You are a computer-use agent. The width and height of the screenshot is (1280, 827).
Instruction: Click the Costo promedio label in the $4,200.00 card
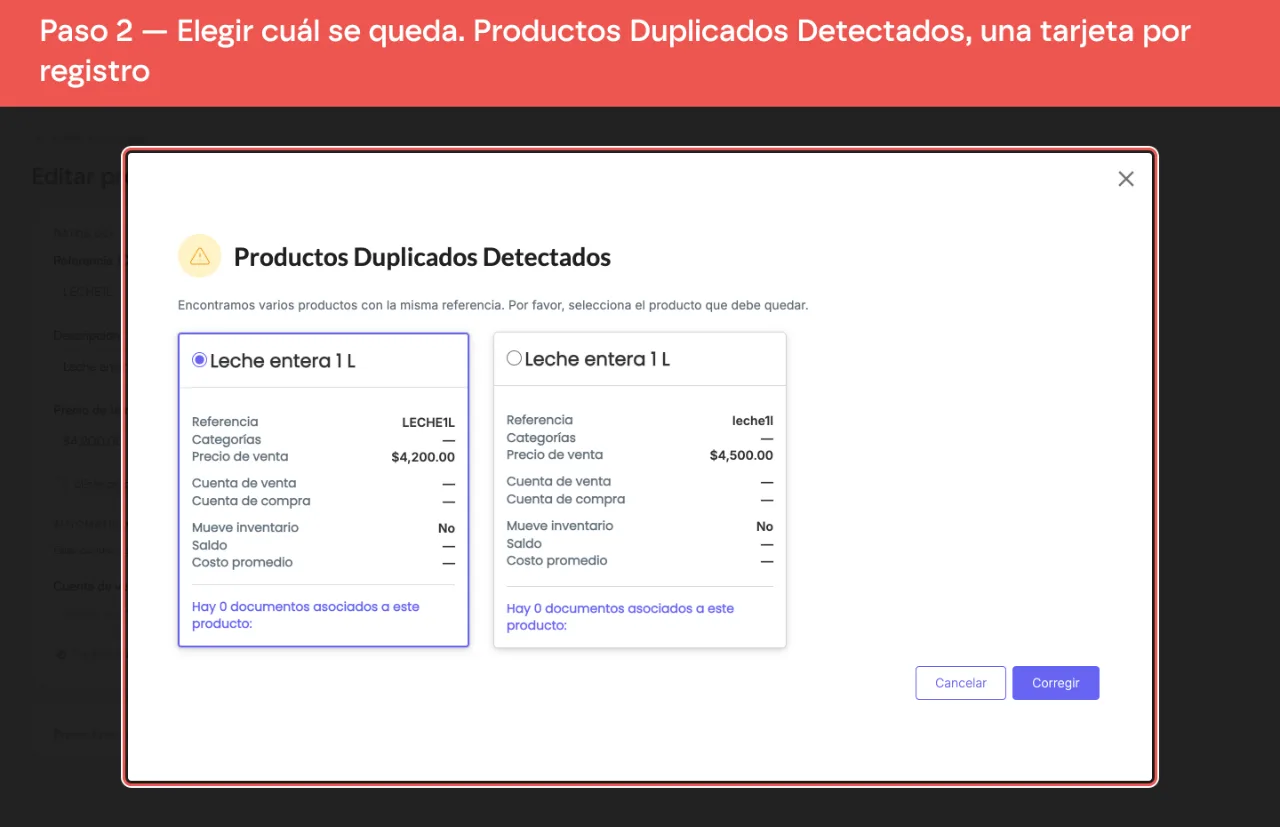[x=242, y=563]
